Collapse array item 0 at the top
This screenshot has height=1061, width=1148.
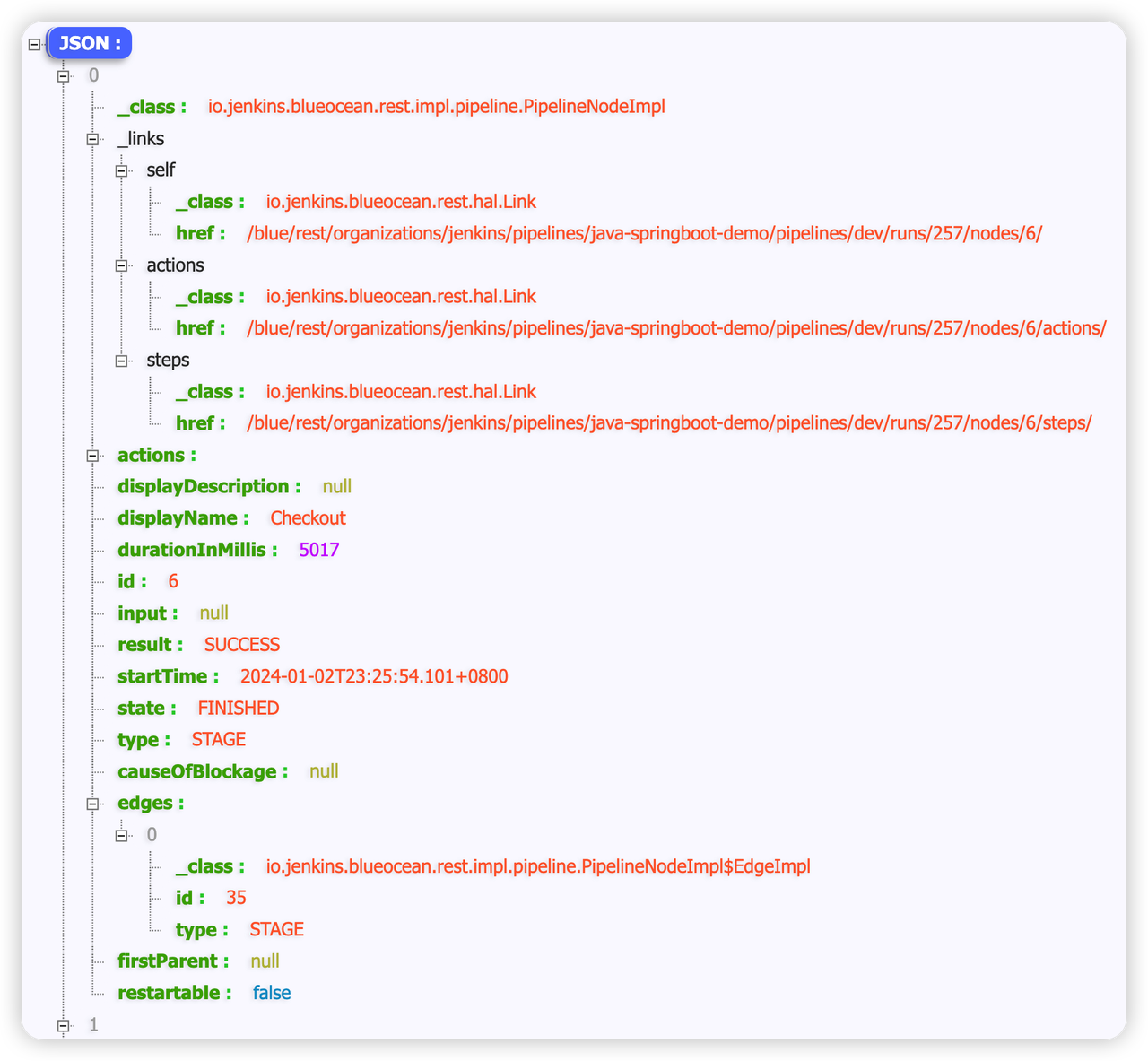pos(63,76)
